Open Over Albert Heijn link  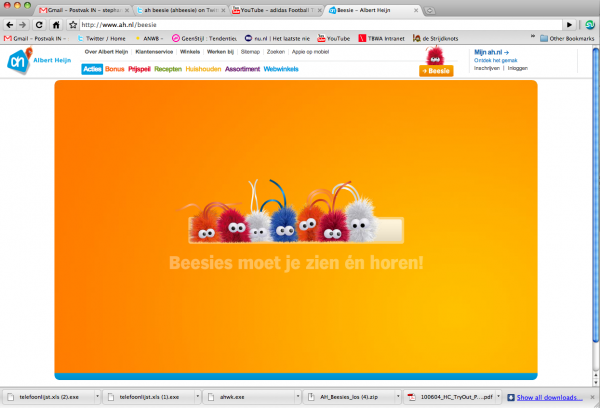[106, 52]
